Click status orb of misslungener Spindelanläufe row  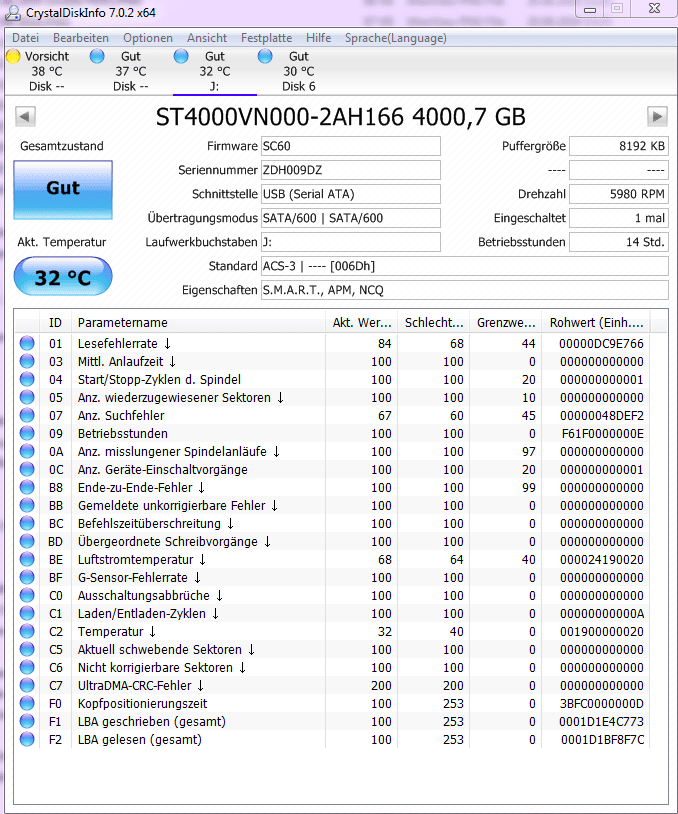coord(27,451)
